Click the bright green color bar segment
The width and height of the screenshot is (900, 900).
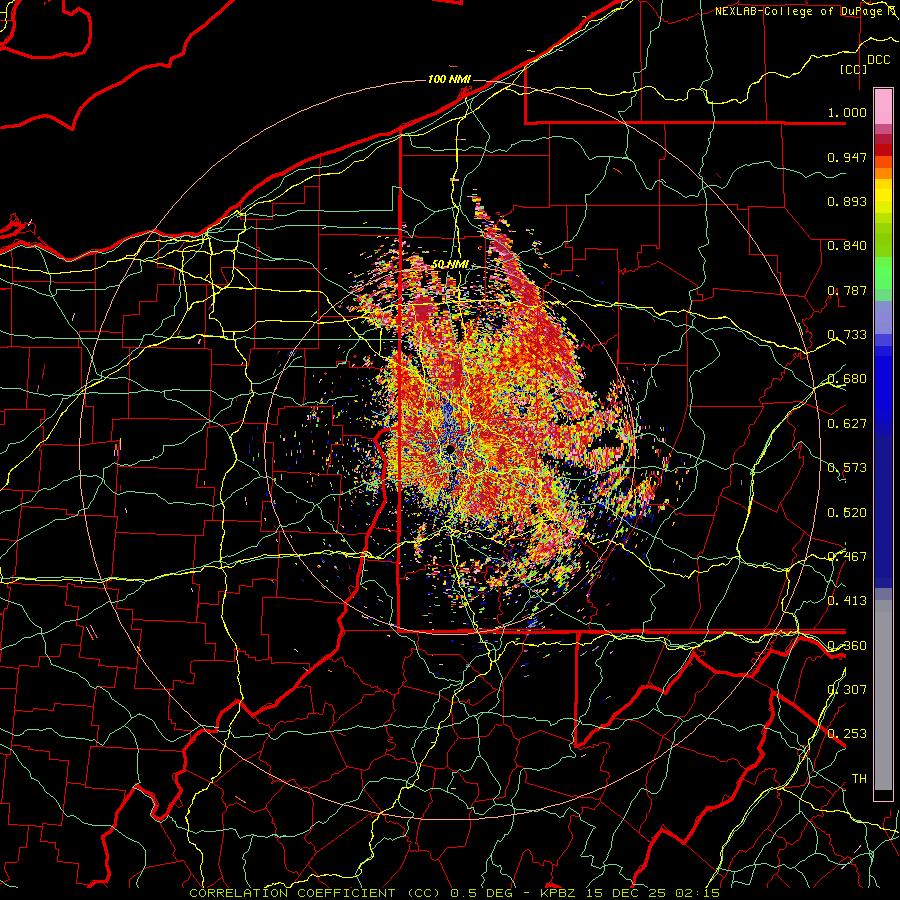[x=883, y=273]
